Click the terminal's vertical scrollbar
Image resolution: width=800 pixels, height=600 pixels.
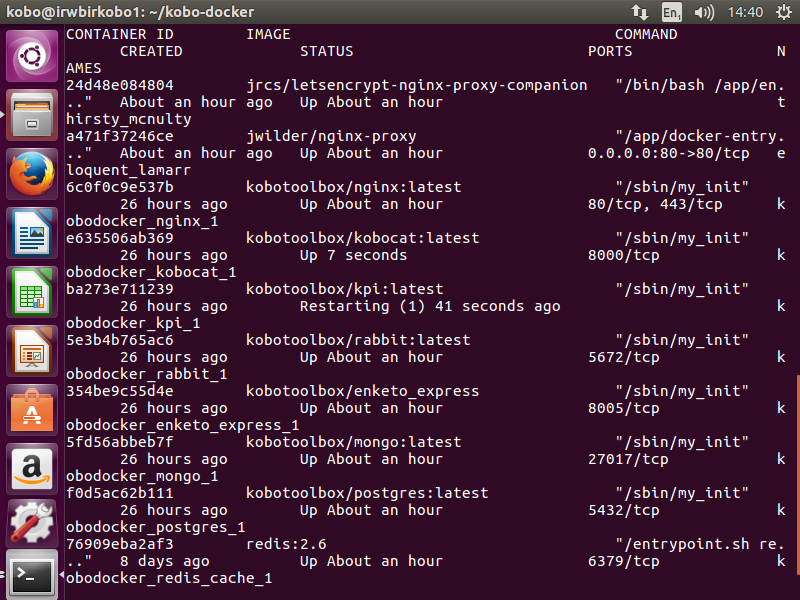[x=796, y=470]
